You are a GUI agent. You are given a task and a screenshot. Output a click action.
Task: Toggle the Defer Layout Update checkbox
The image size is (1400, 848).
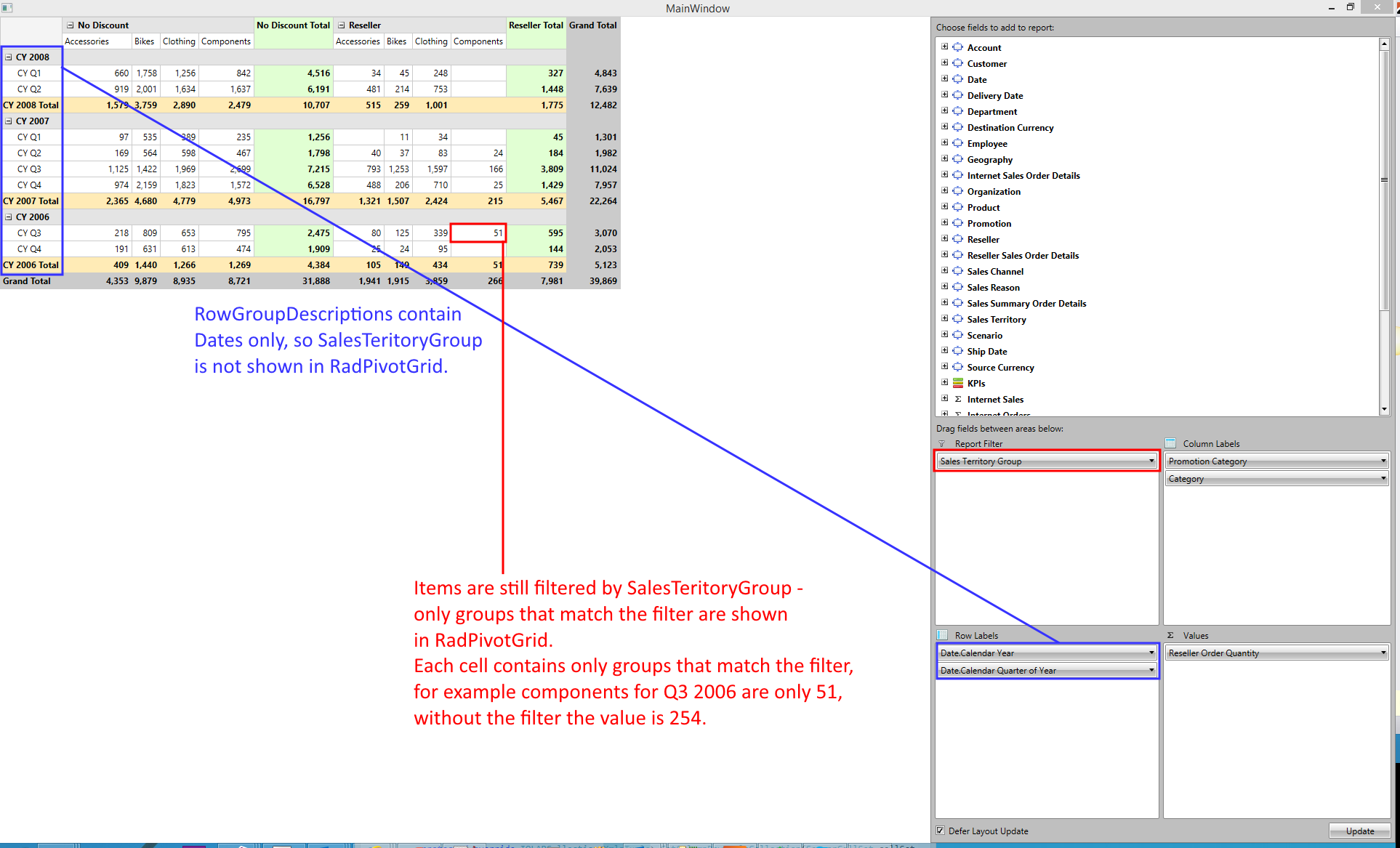click(x=941, y=831)
